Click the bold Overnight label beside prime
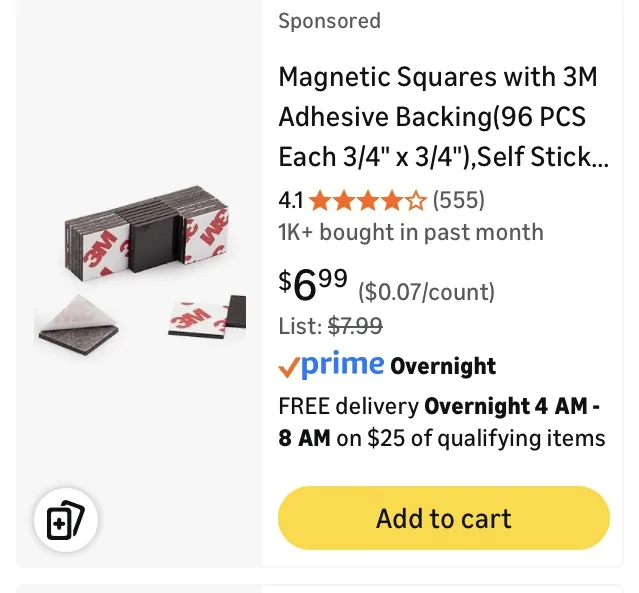The image size is (639, 593). [x=443, y=366]
